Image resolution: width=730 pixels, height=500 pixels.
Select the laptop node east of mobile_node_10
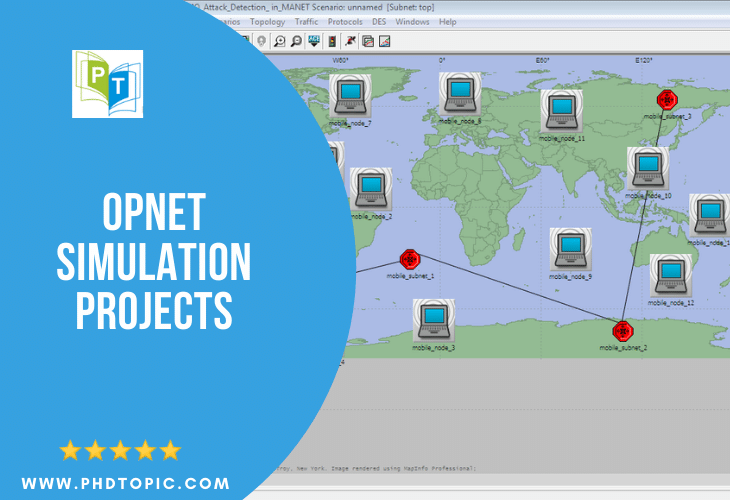pos(710,216)
